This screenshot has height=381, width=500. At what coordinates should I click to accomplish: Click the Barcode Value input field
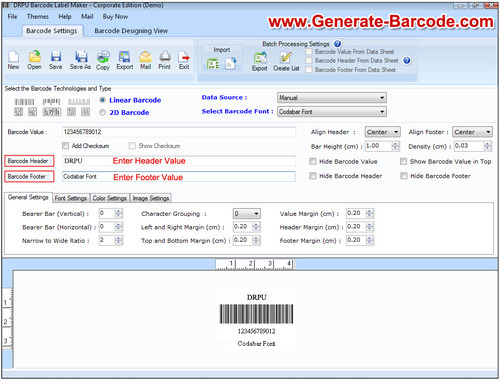pos(179,132)
